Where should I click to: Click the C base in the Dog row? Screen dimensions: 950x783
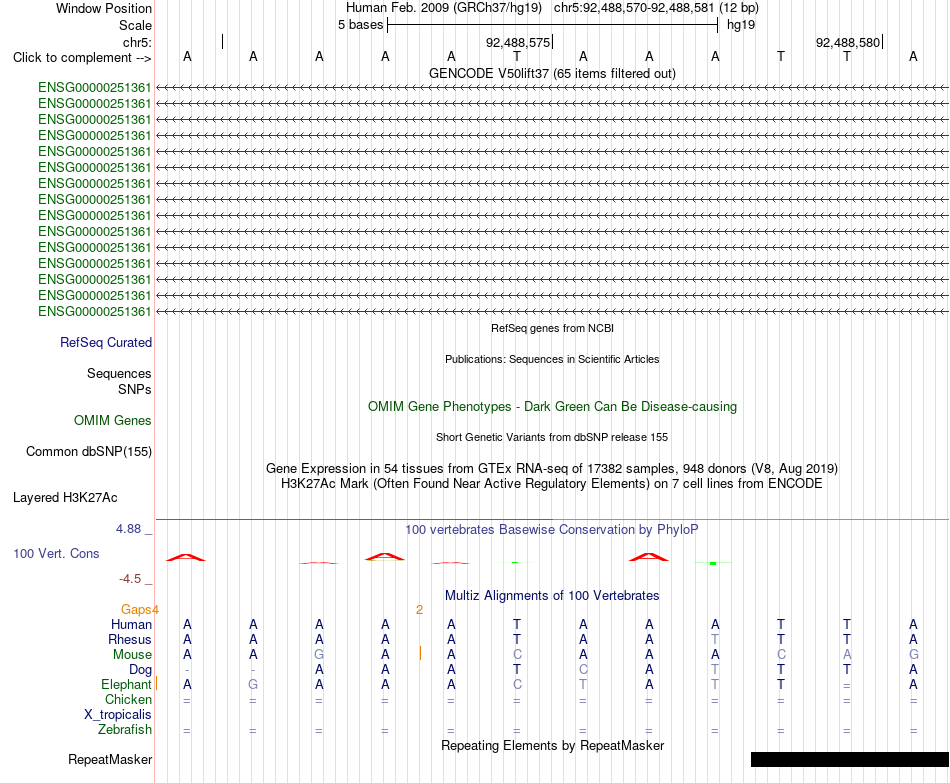(583, 670)
